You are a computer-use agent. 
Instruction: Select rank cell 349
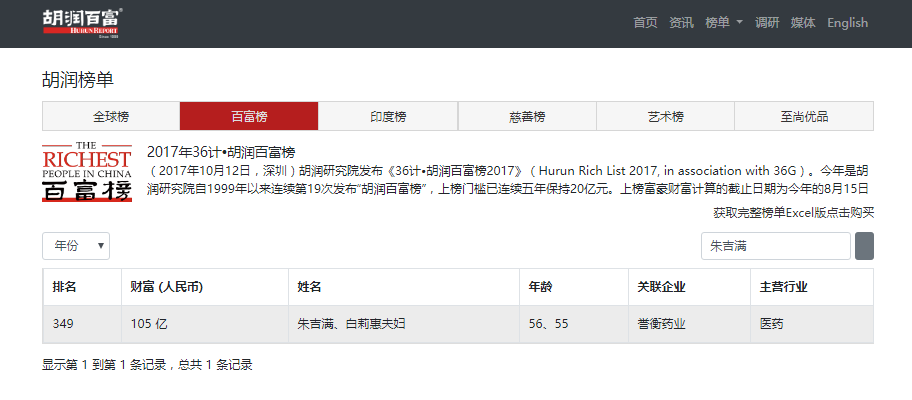point(82,324)
